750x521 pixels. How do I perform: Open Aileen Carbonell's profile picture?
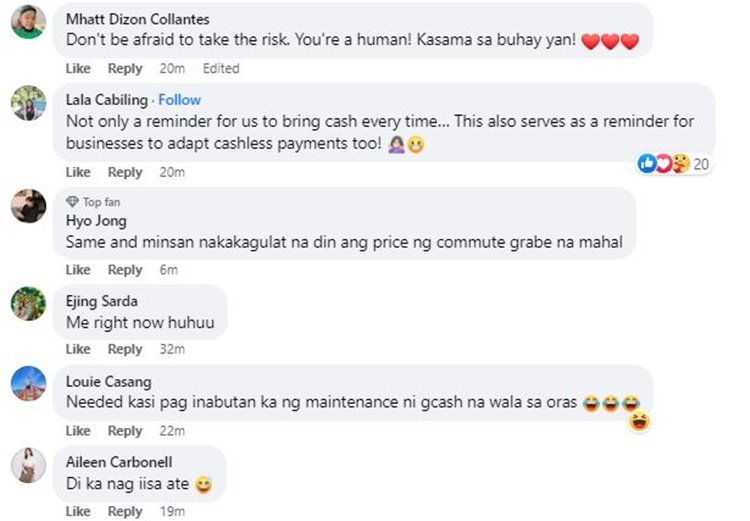27,465
